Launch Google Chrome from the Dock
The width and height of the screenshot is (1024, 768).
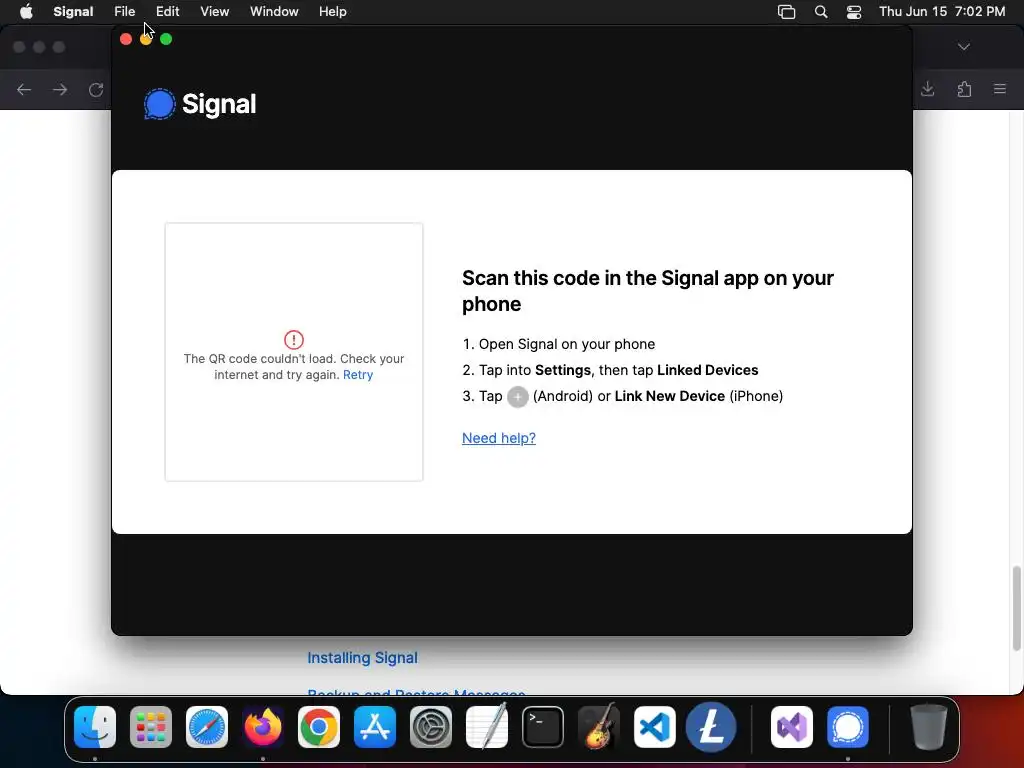coord(319,727)
